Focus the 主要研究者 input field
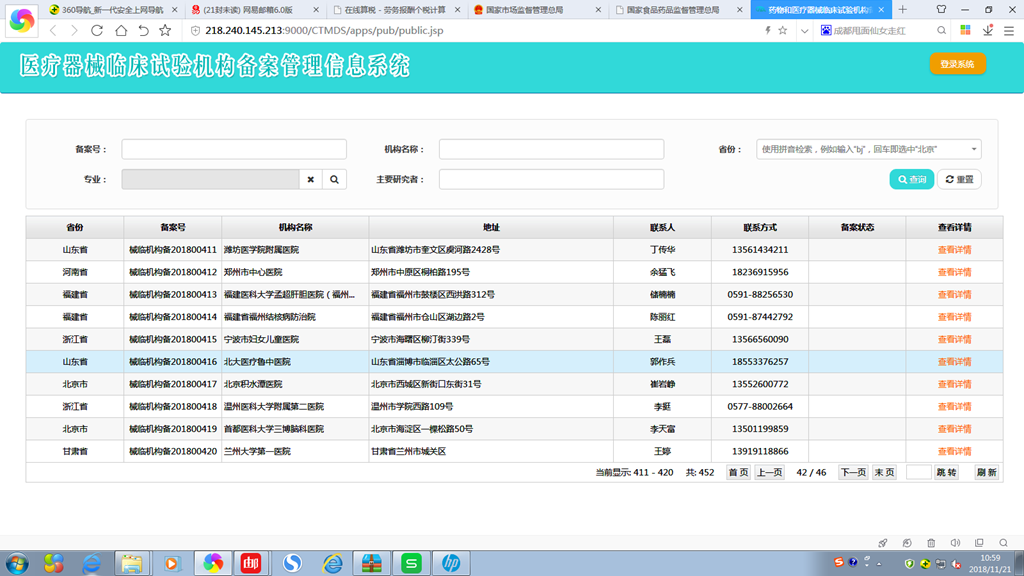 pos(551,180)
